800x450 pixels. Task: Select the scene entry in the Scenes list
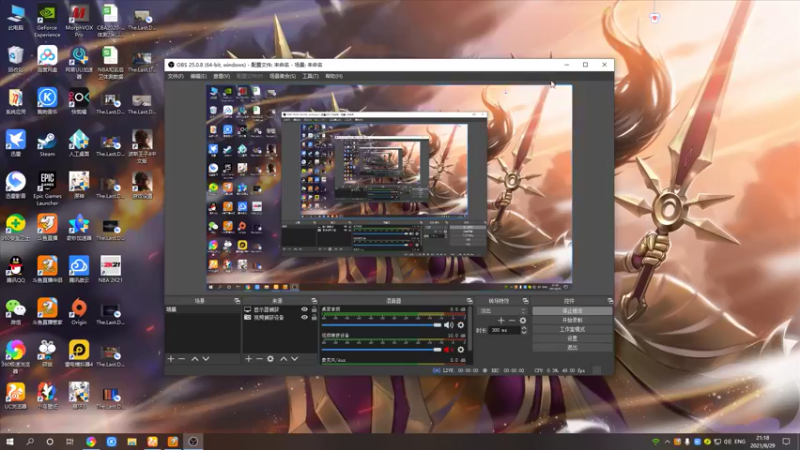point(203,309)
